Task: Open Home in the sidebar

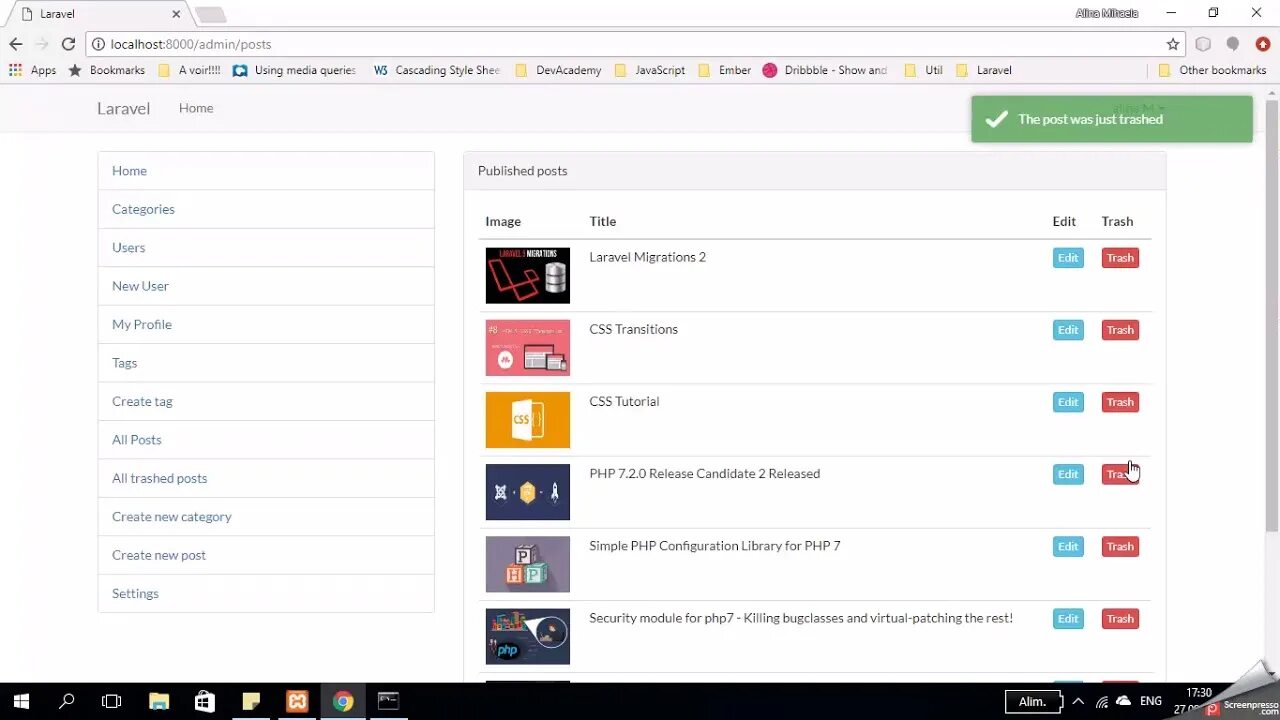Action: (266, 171)
